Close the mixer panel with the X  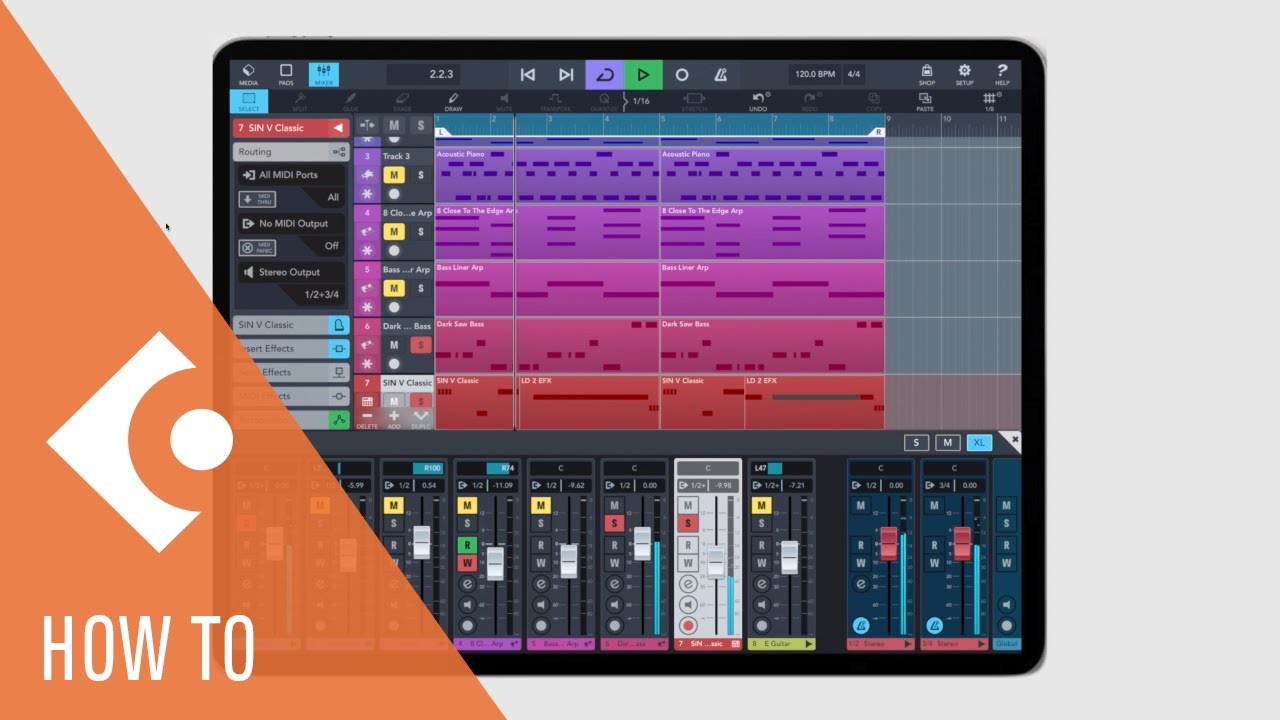pyautogui.click(x=1013, y=440)
